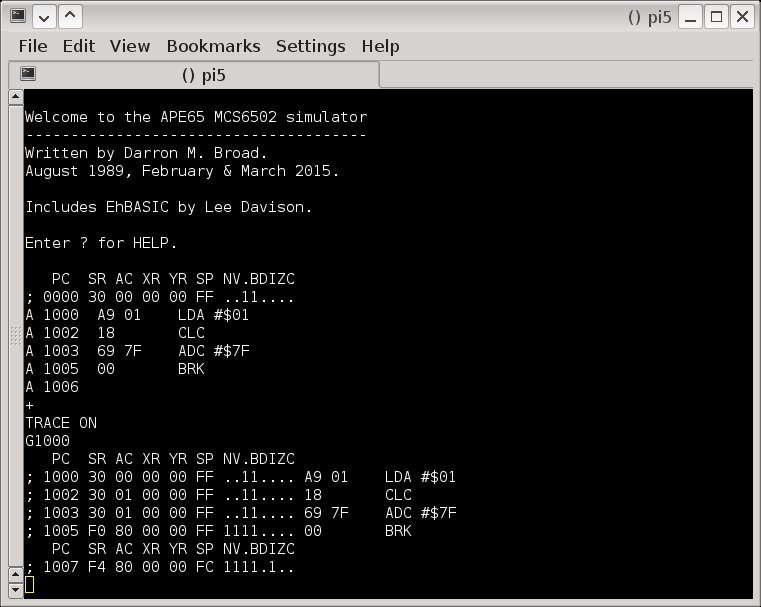Click the window title '() pi5' in titlebar
Viewport: 761px width, 607px height.
pos(649,17)
